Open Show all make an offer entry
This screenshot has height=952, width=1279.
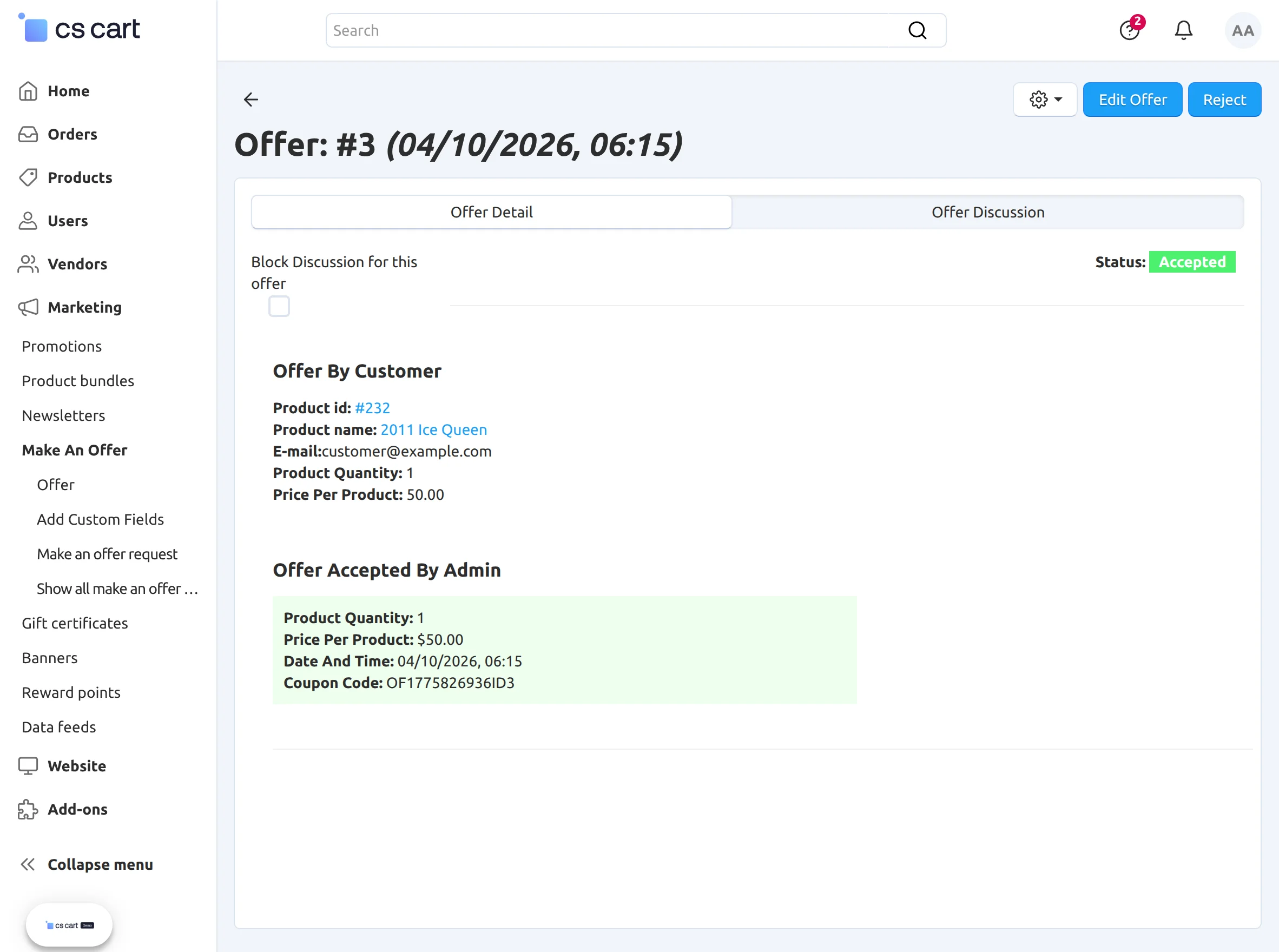117,589
